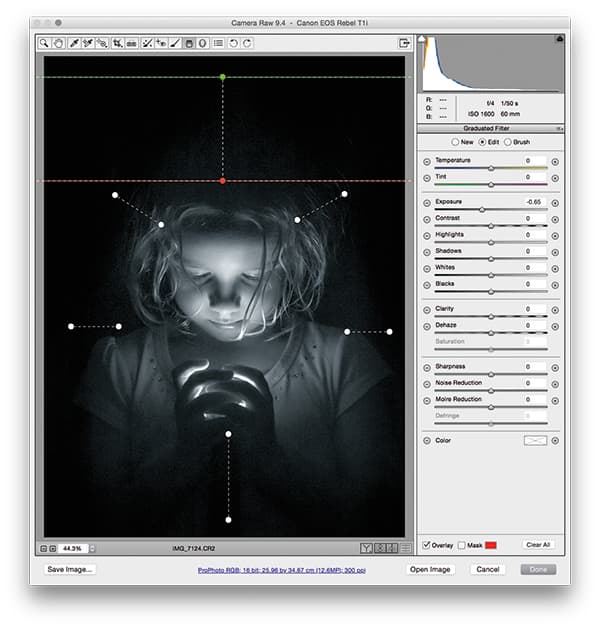Viewport: 600px width, 628px height.
Task: Click the plus icon beside Color
Action: tap(555, 441)
